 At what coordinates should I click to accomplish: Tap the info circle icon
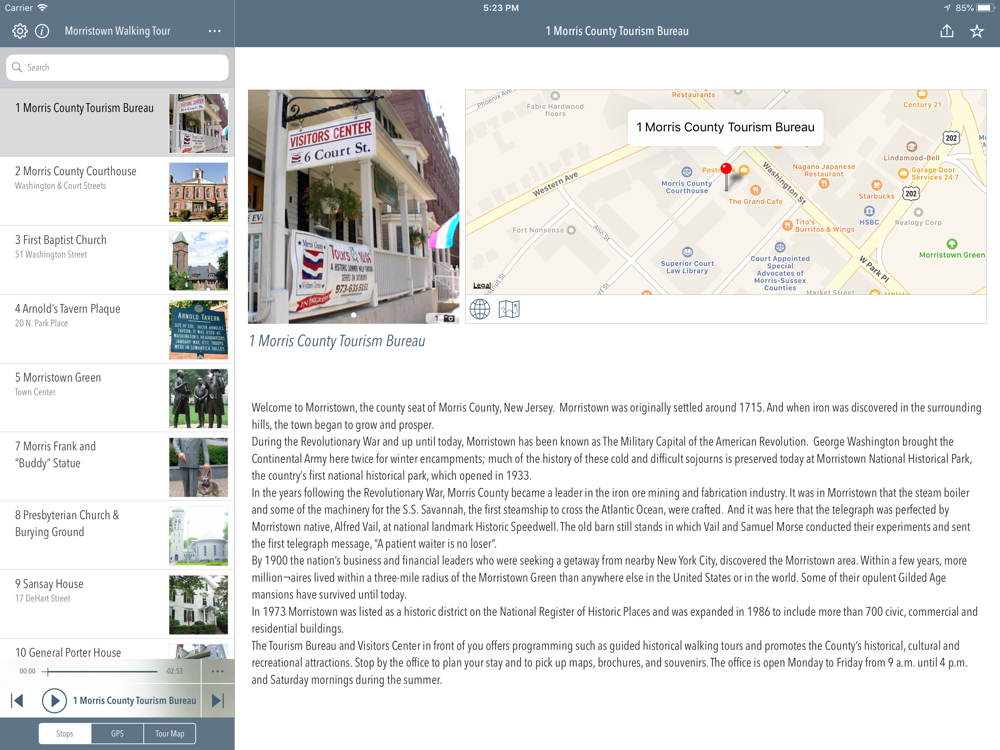42,31
